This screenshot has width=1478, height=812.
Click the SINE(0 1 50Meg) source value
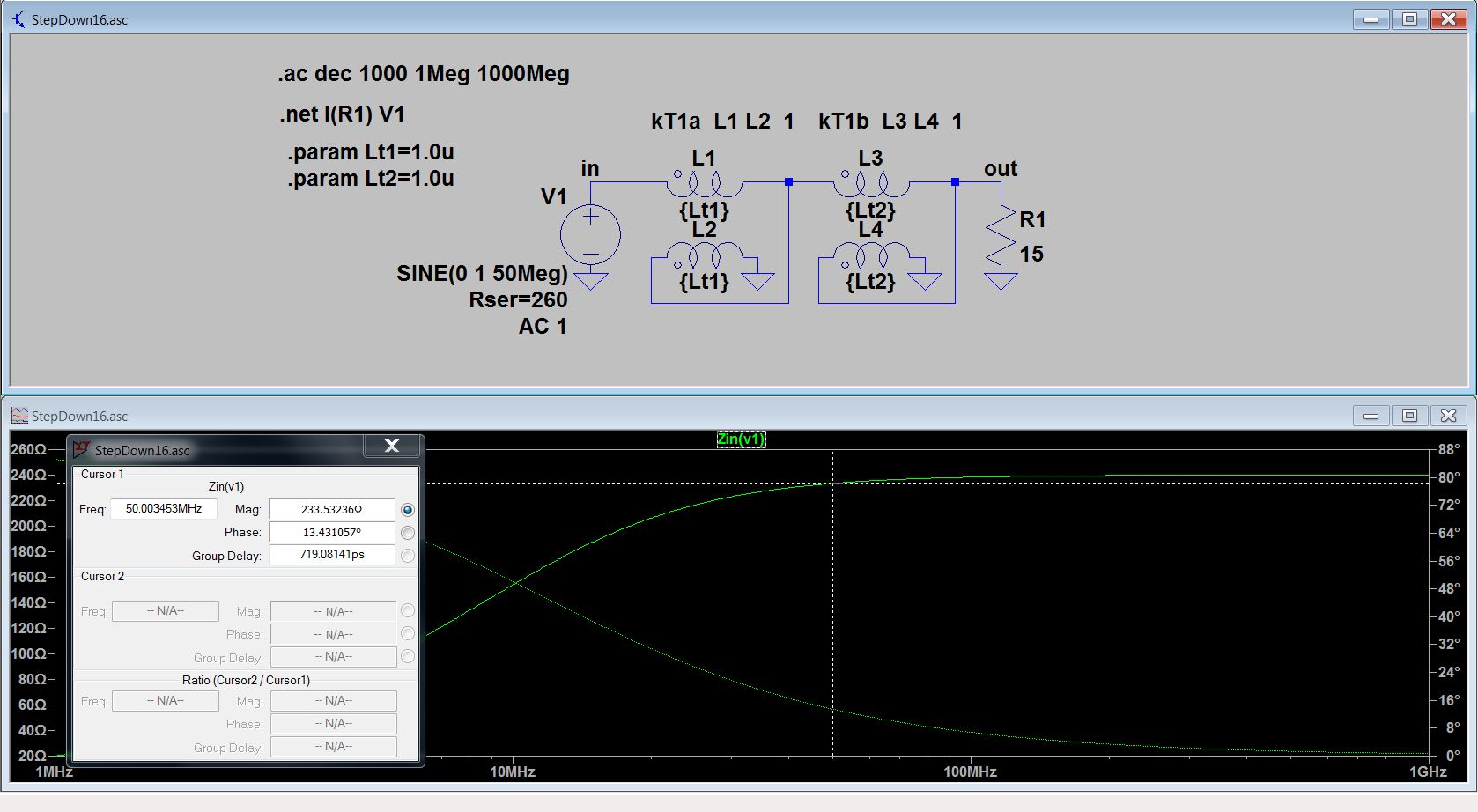pos(482,274)
